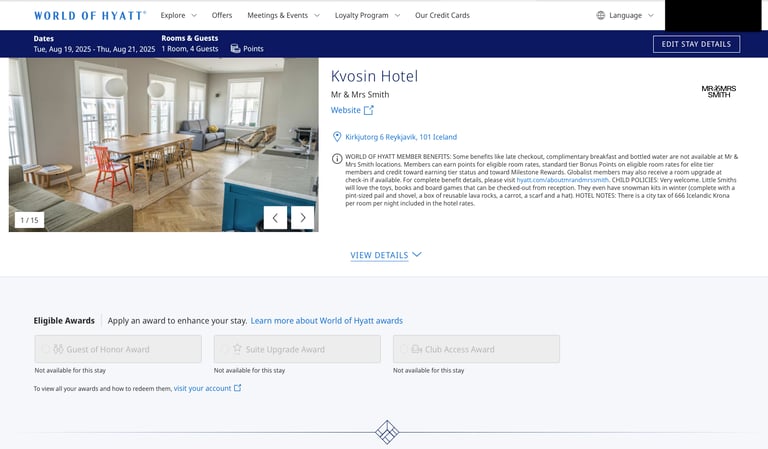Click the Club Access Award icon
The image size is (768, 449).
click(417, 349)
